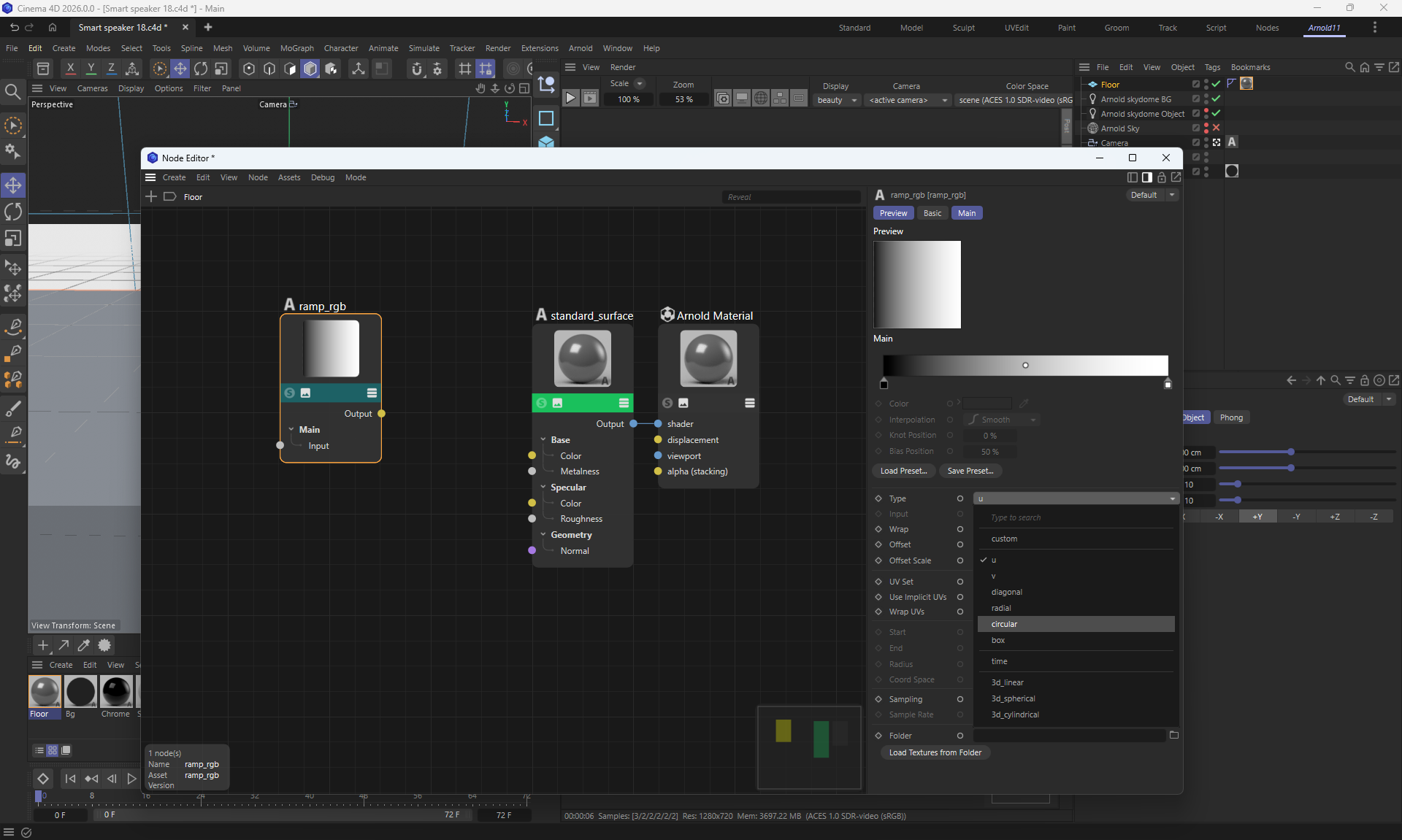Toggle Arnold skydome BG green checkmark

pyautogui.click(x=1216, y=99)
